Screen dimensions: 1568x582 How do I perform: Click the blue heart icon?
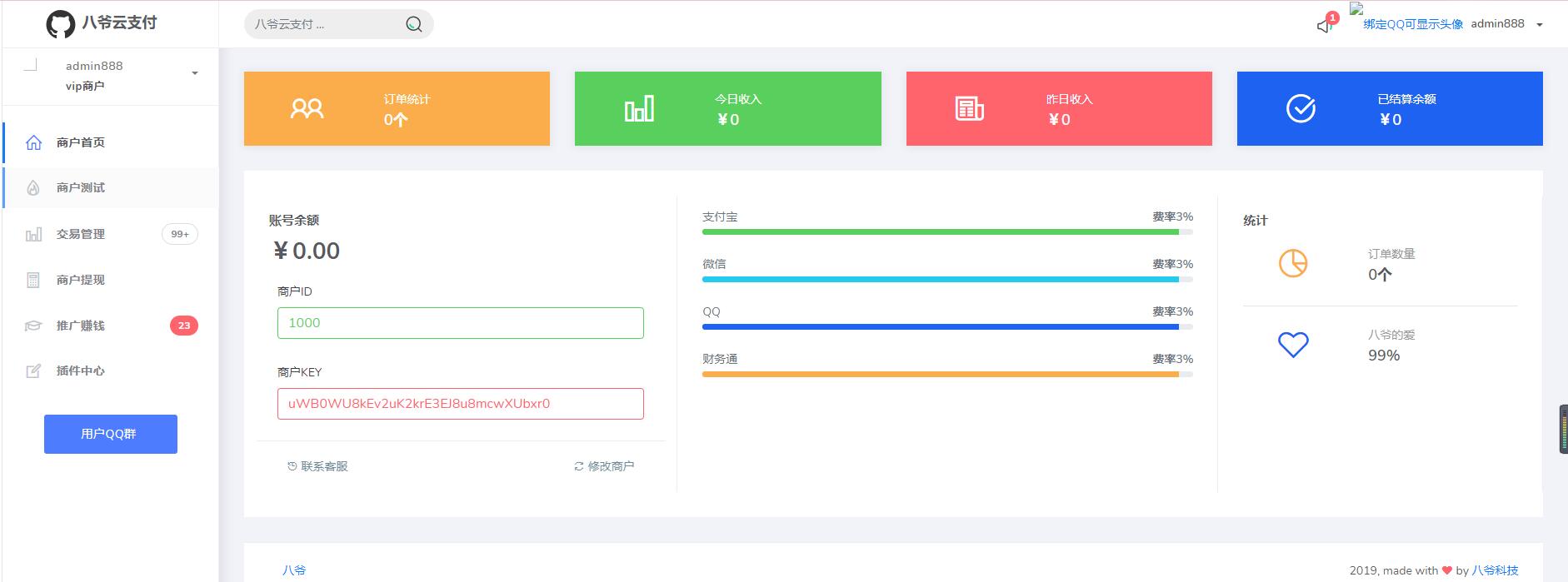point(1293,345)
